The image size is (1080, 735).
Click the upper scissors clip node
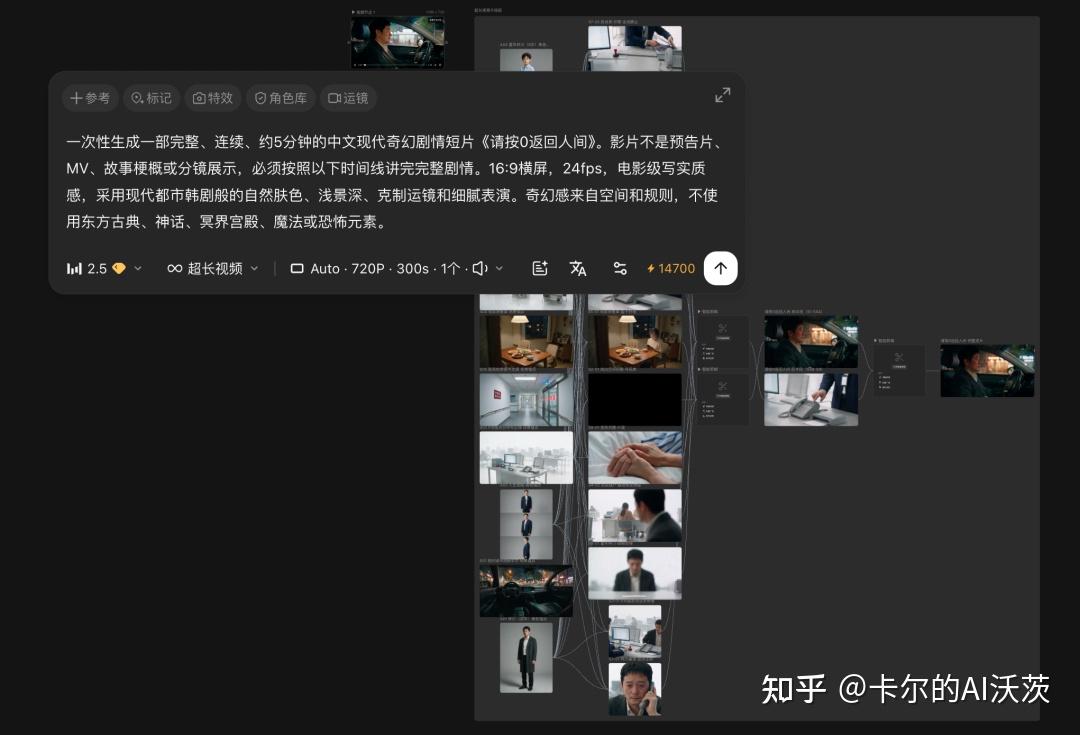pyautogui.click(x=723, y=341)
